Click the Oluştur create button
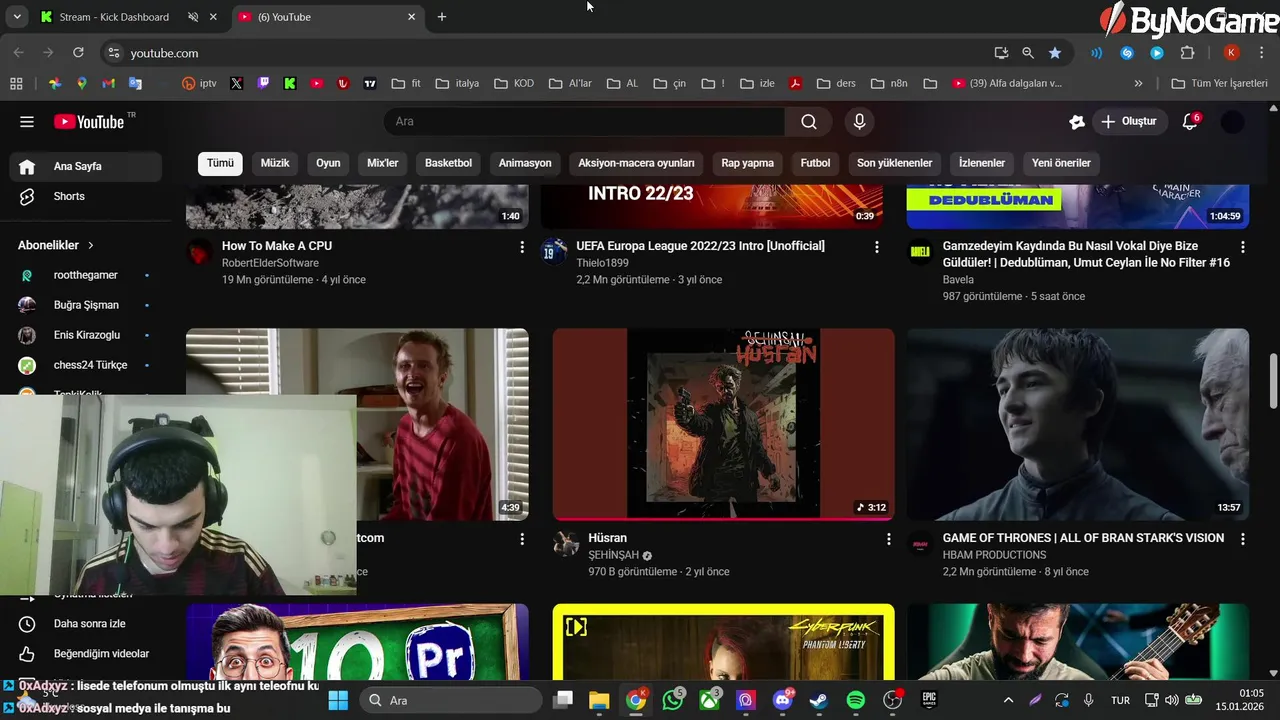 (1128, 122)
